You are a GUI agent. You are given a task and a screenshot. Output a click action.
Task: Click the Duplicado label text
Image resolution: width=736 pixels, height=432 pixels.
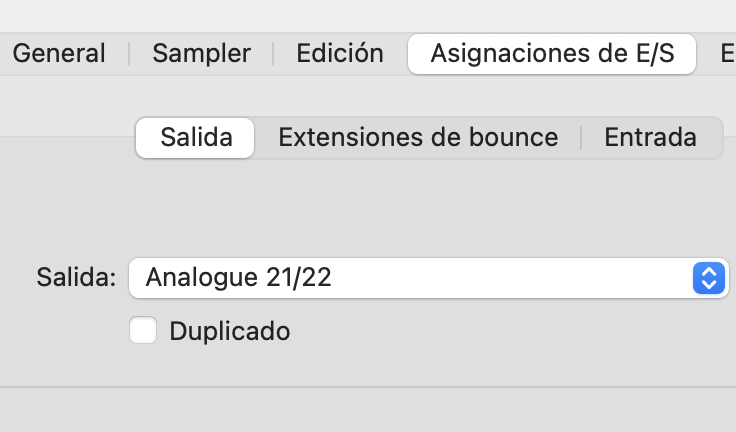[230, 331]
